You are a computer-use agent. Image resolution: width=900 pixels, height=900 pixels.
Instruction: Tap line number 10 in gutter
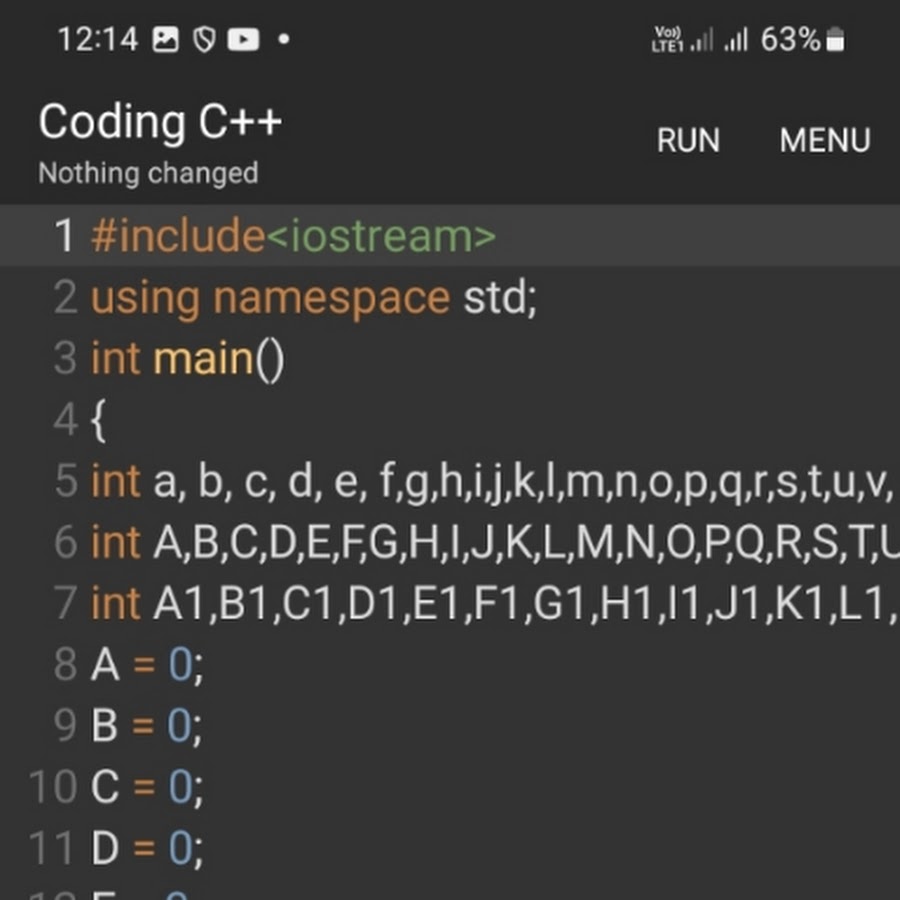tap(53, 787)
